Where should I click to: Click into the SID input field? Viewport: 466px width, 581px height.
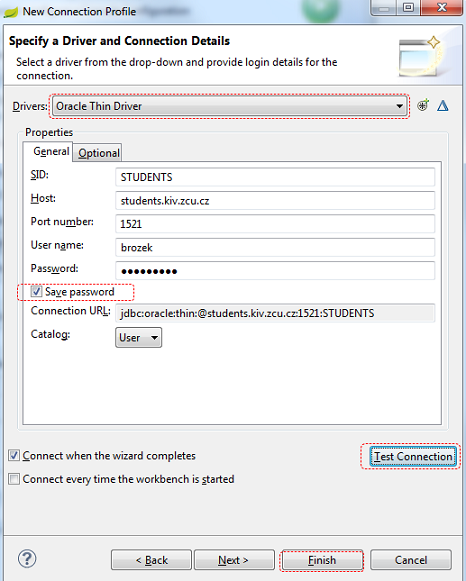click(x=275, y=177)
